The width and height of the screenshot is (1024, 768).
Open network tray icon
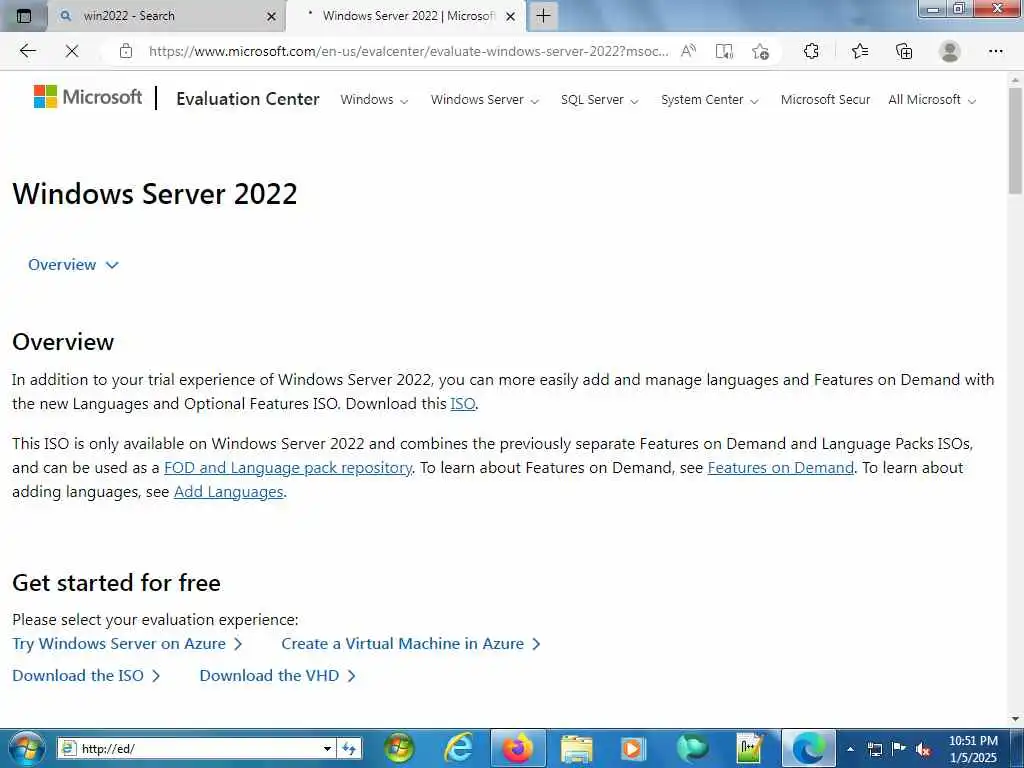coord(874,749)
